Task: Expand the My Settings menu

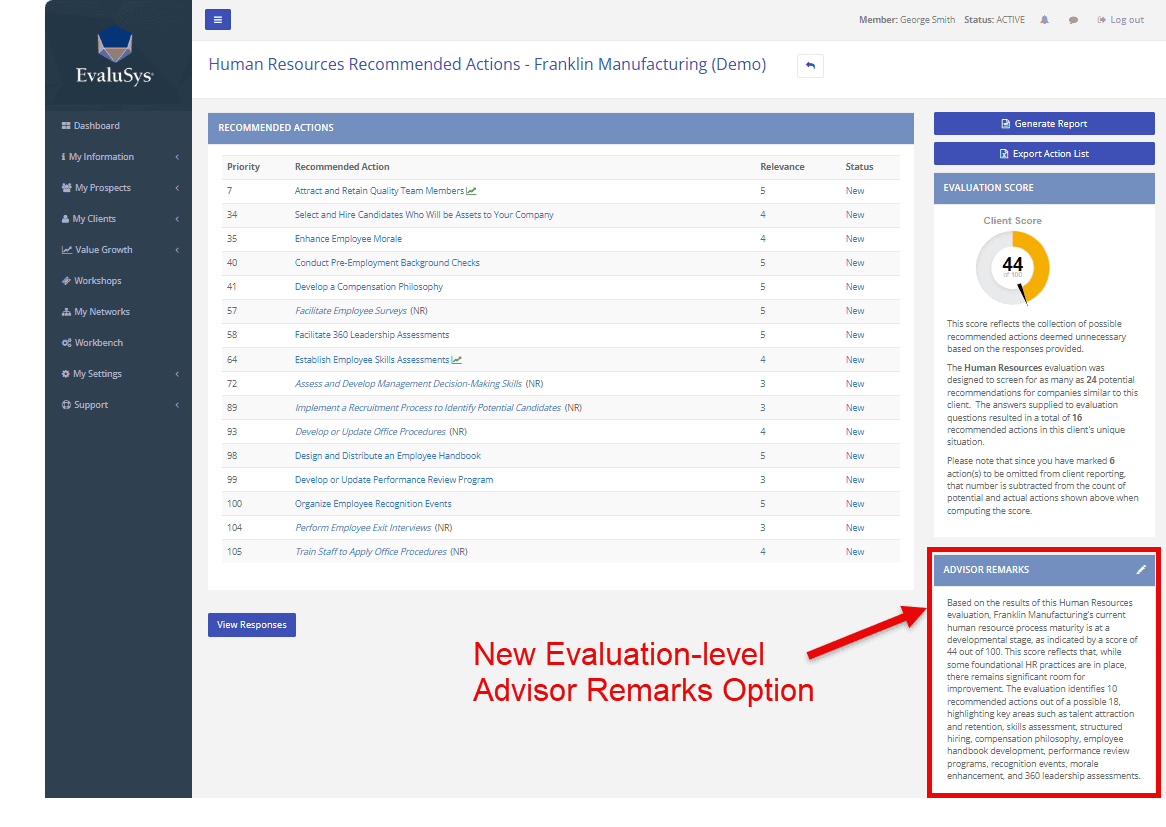Action: (97, 374)
